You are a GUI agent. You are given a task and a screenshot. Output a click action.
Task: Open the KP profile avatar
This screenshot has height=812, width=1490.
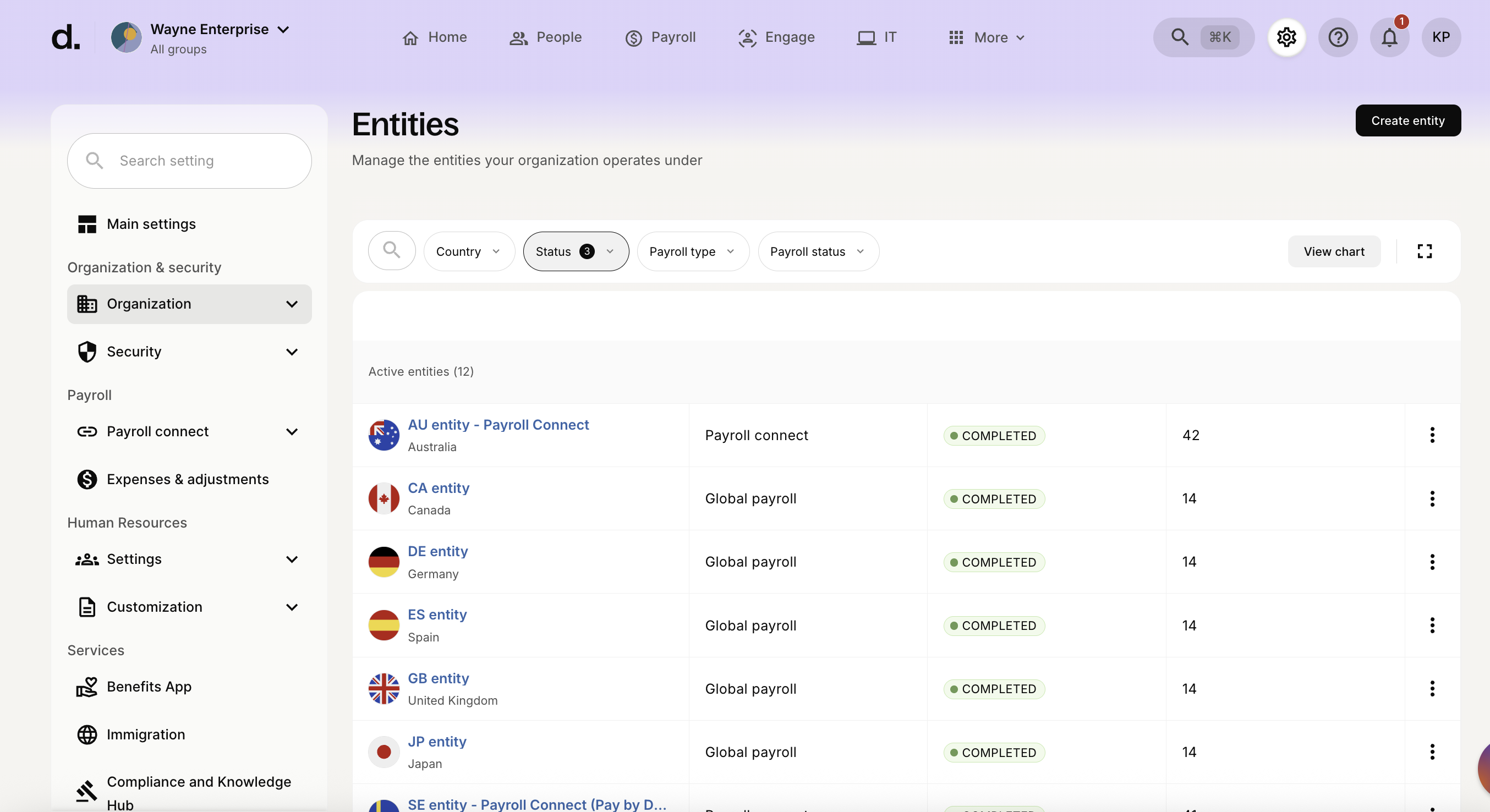(1441, 37)
